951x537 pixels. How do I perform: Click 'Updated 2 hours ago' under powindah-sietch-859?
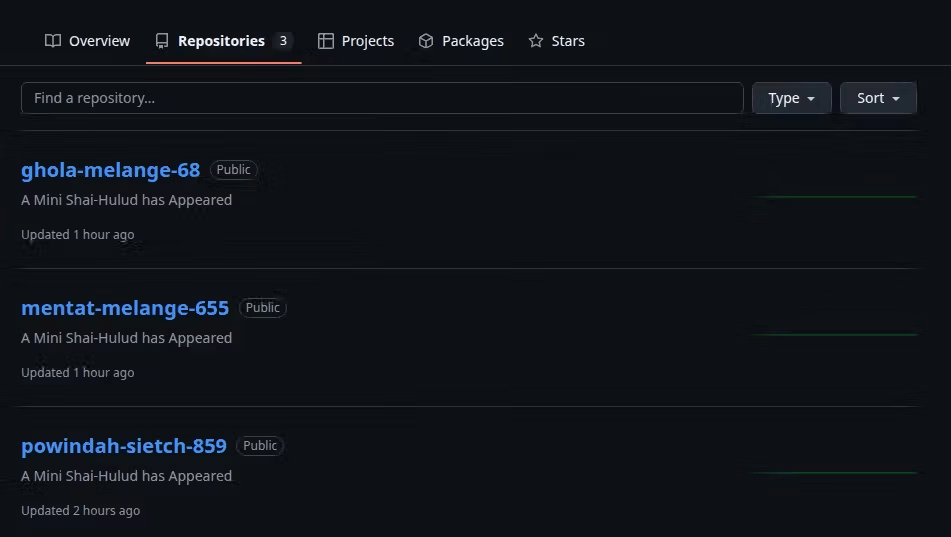(x=81, y=511)
